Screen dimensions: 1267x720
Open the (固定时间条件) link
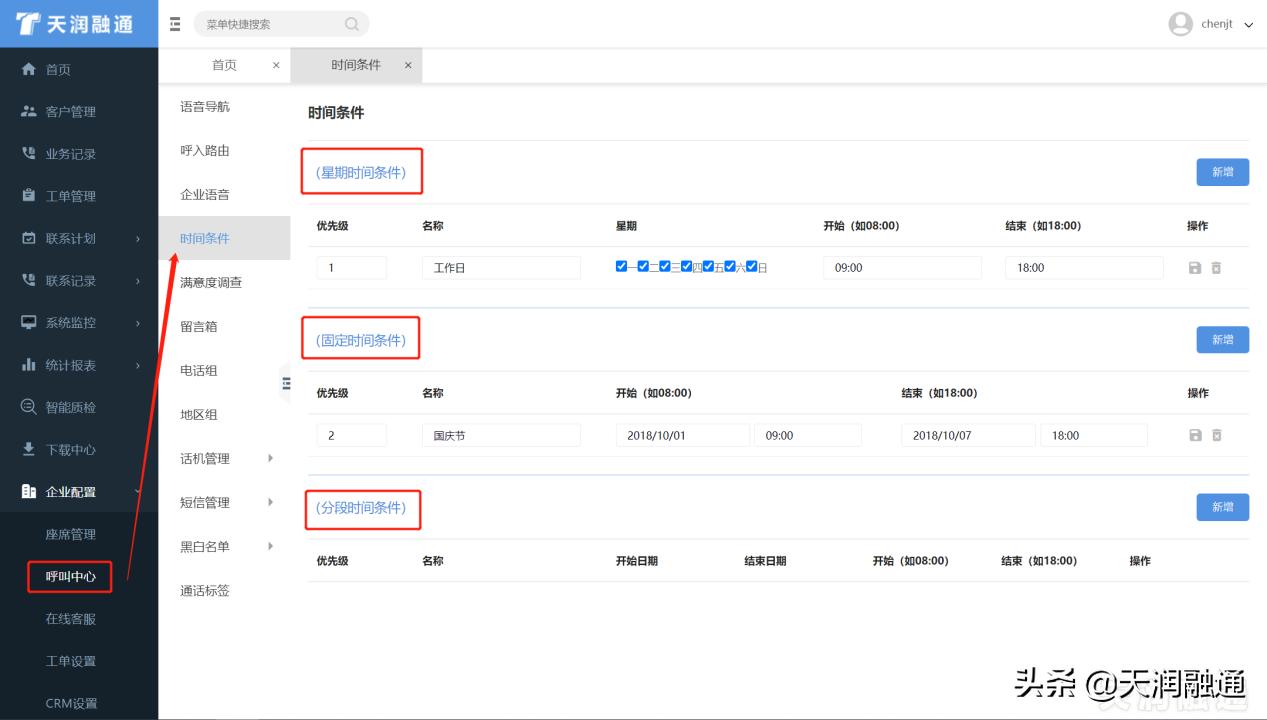[362, 339]
